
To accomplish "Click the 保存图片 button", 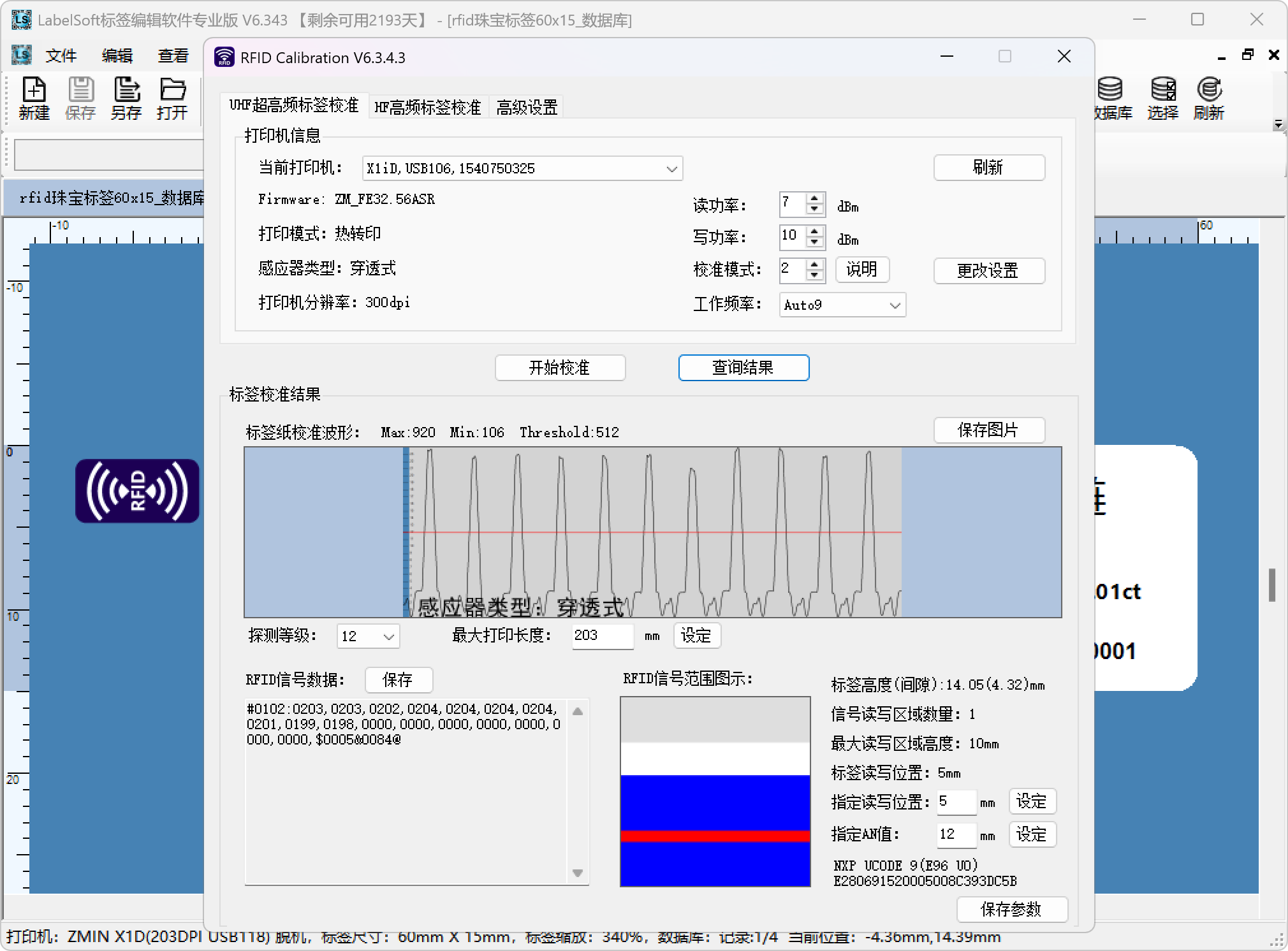I will [989, 430].
